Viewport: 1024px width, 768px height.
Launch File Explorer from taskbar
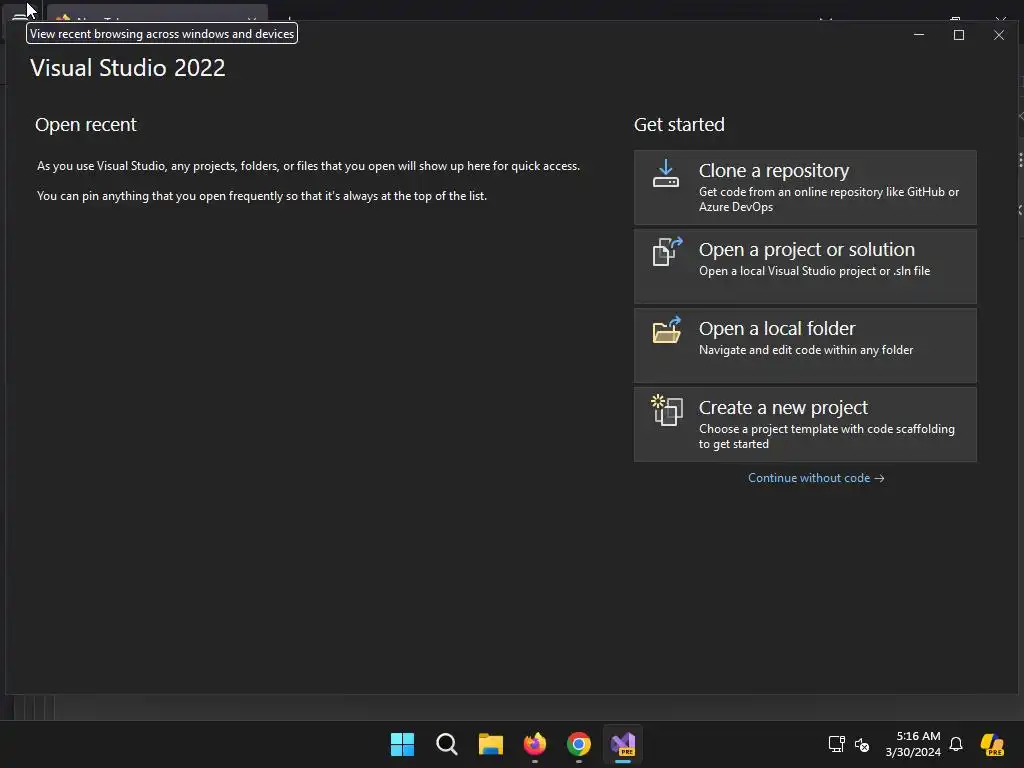tap(490, 744)
